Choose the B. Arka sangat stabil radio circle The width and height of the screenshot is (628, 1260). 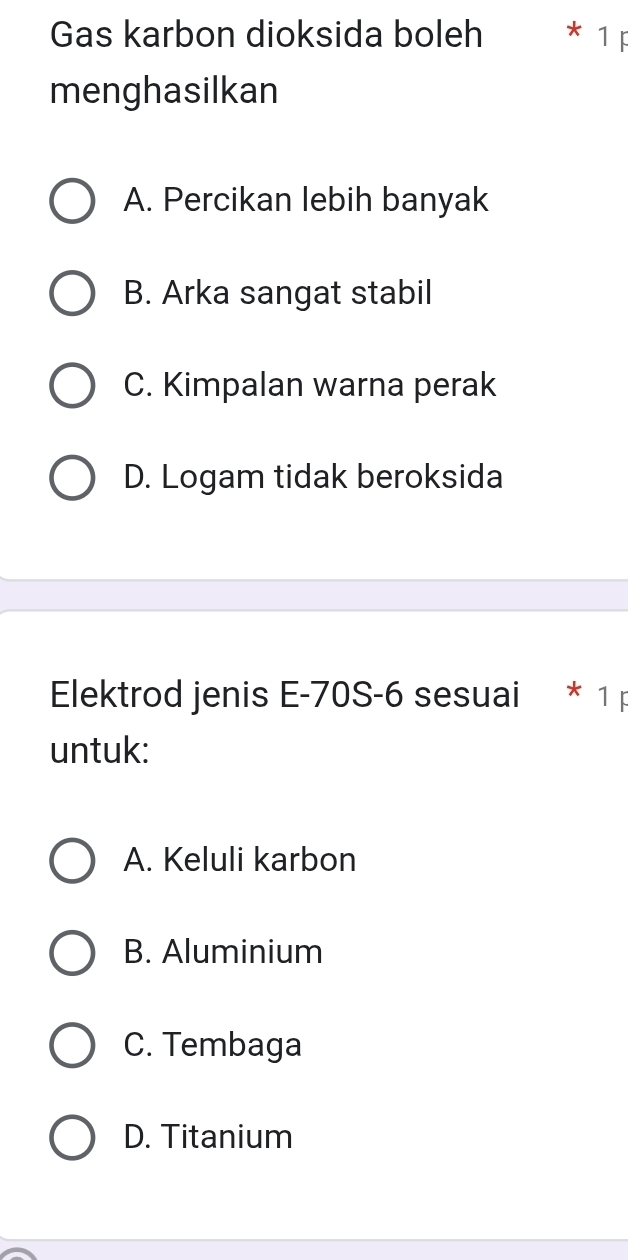[73, 294]
